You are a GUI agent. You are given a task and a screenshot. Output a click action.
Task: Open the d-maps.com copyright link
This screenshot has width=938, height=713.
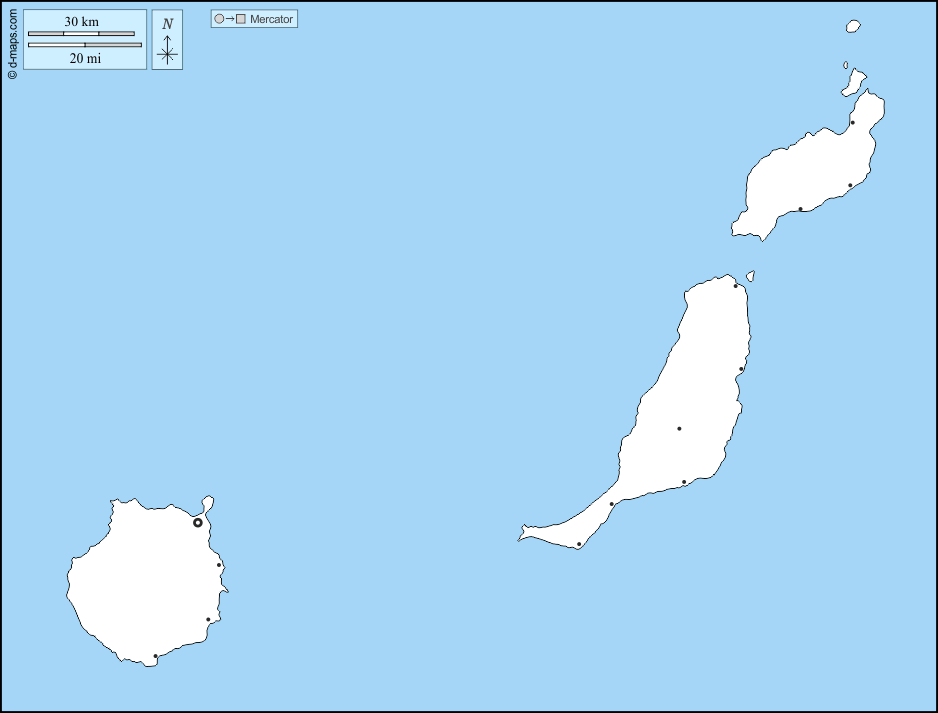pos(12,42)
